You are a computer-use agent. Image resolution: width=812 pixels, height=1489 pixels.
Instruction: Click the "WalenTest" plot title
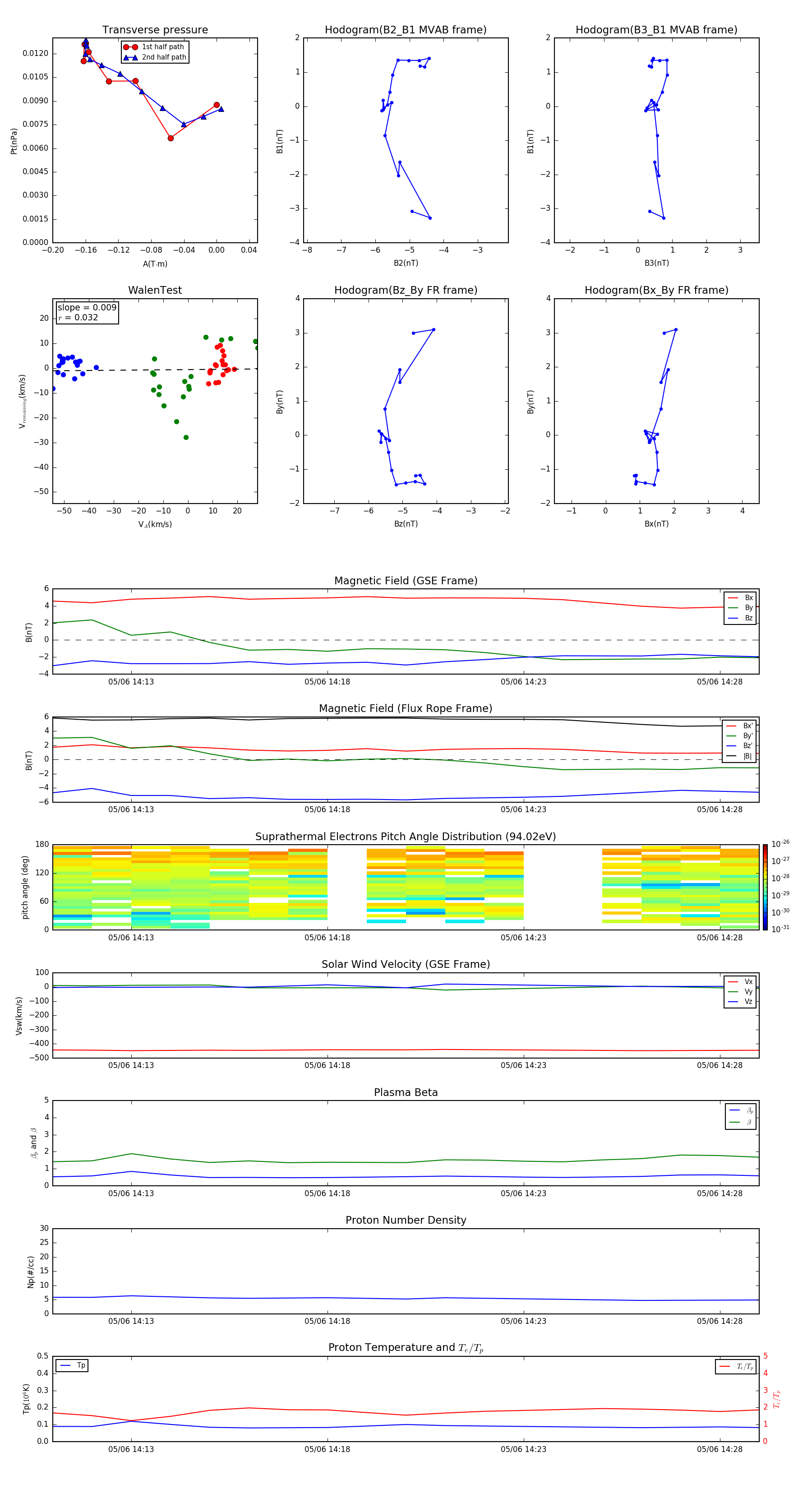click(155, 290)
